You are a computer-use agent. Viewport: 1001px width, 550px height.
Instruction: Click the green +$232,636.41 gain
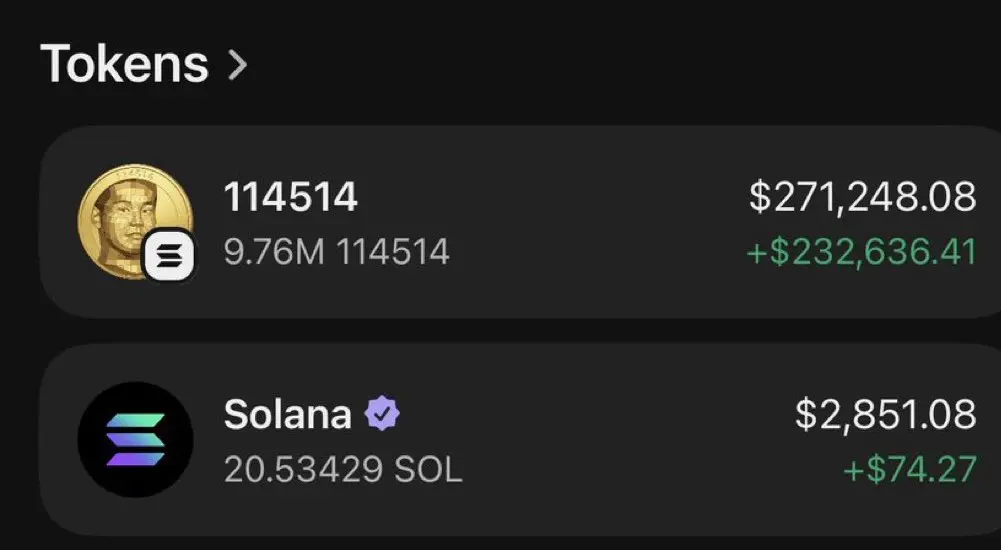861,251
